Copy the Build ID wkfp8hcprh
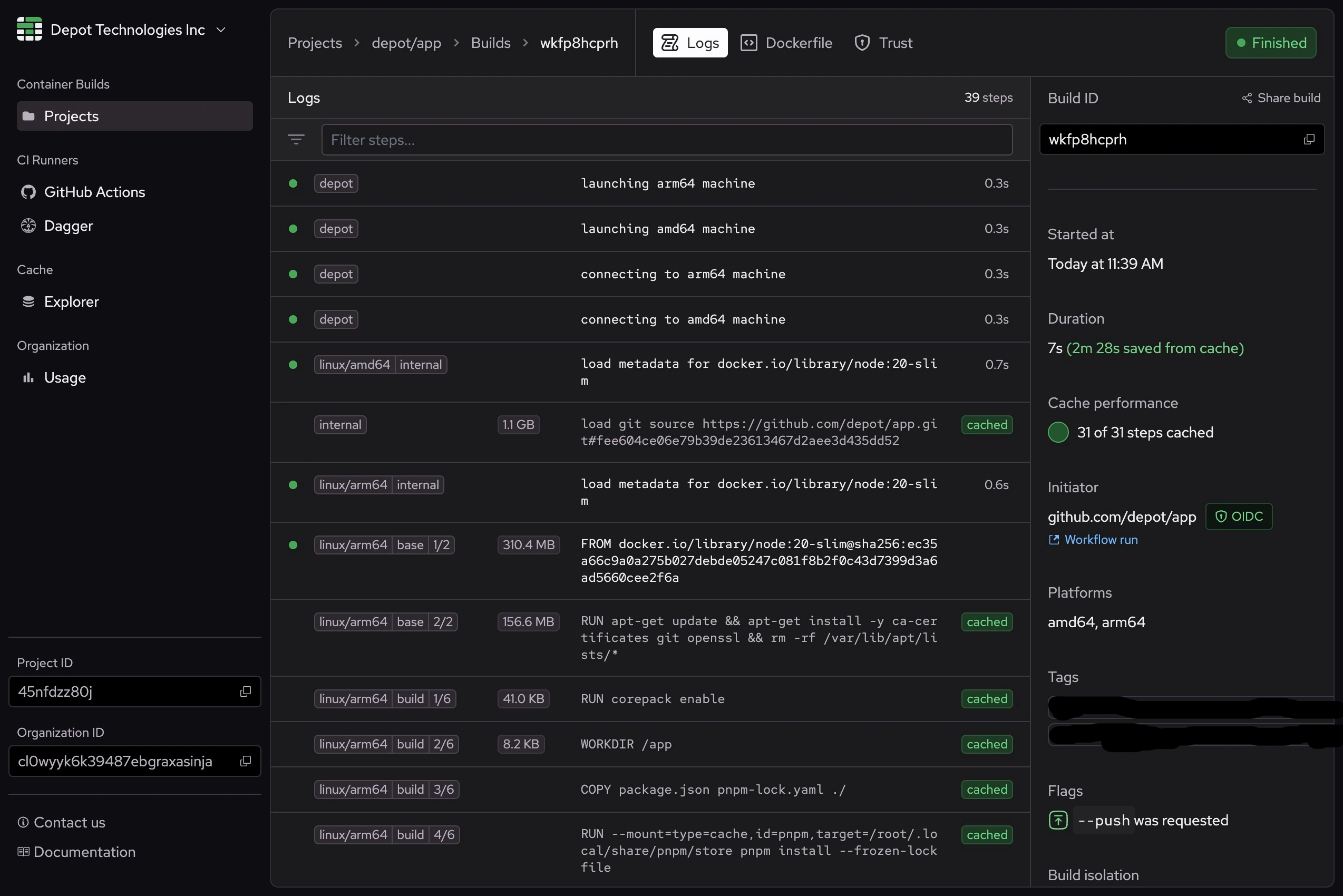Viewport: 1343px width, 896px height. click(x=1309, y=140)
